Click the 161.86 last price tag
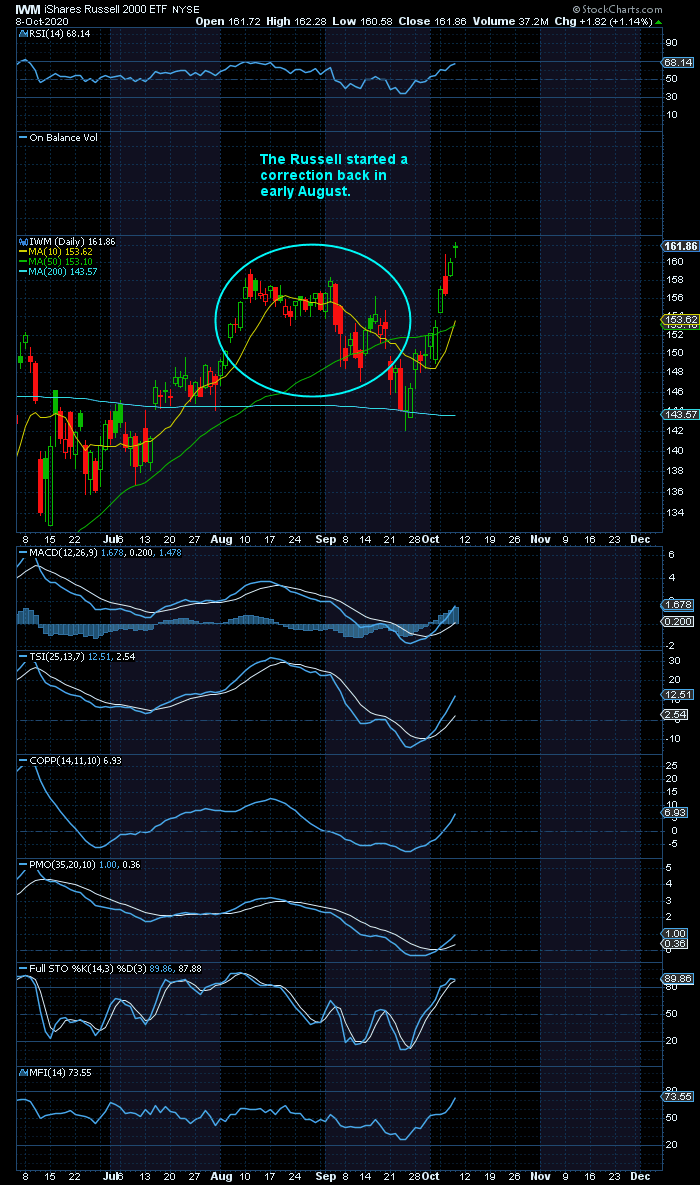 click(x=680, y=246)
